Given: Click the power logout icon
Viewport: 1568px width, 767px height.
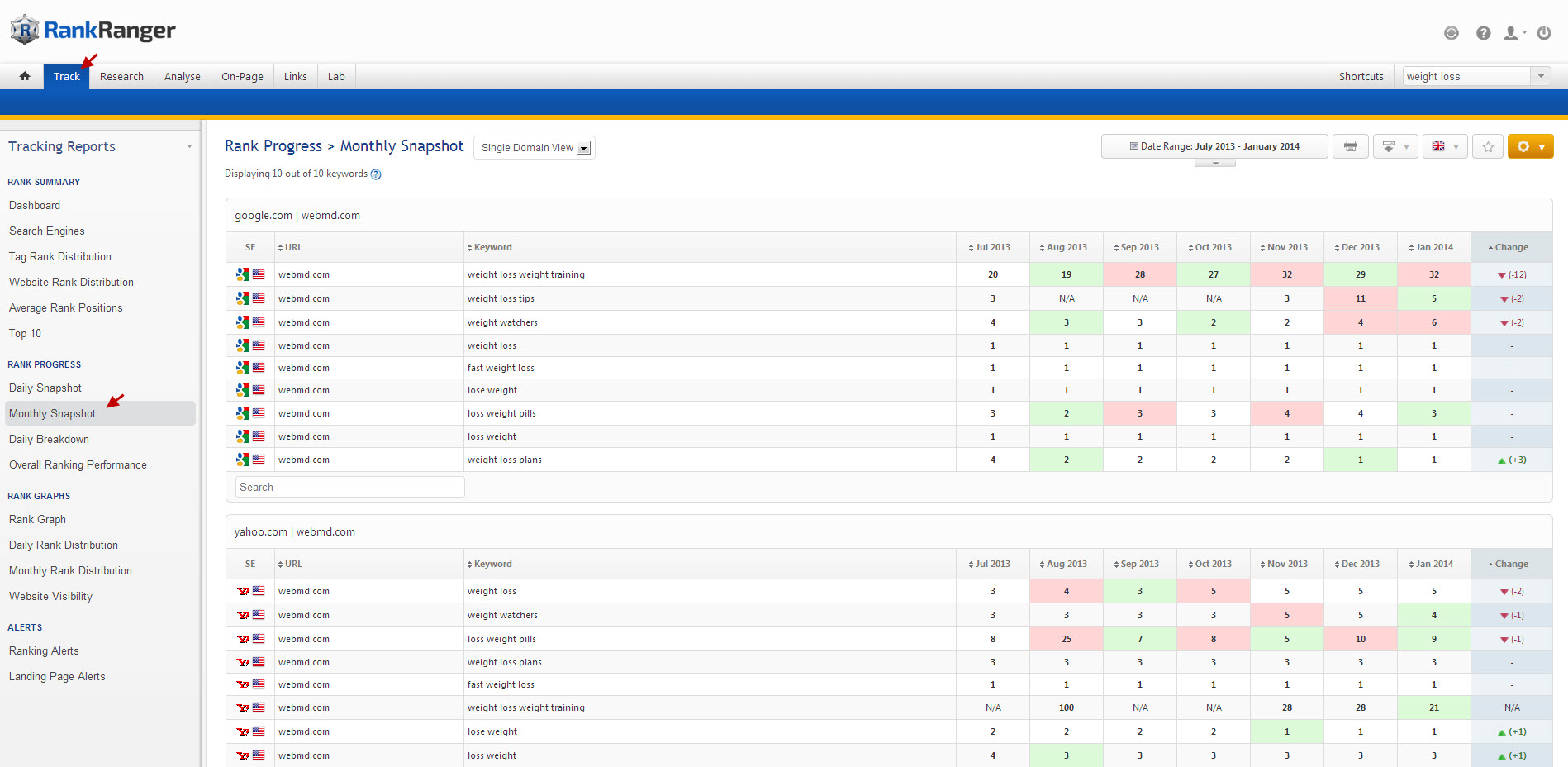Looking at the screenshot, I should coord(1542,33).
